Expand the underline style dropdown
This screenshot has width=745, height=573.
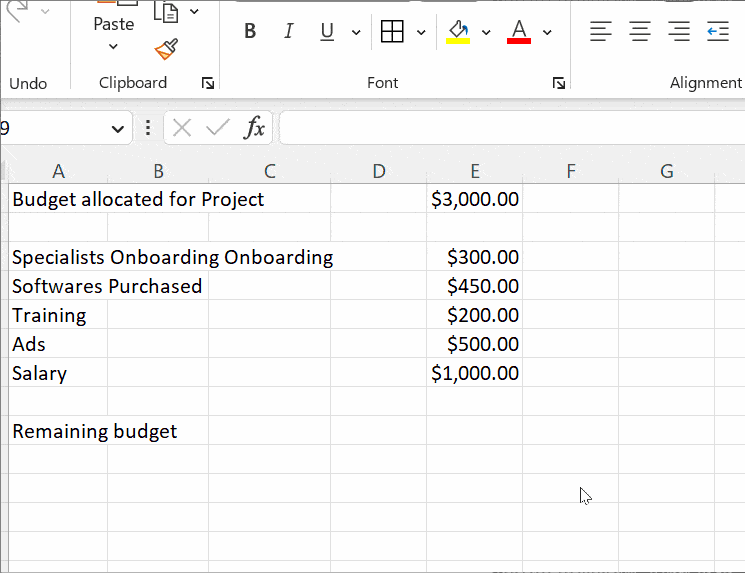pyautogui.click(x=356, y=33)
